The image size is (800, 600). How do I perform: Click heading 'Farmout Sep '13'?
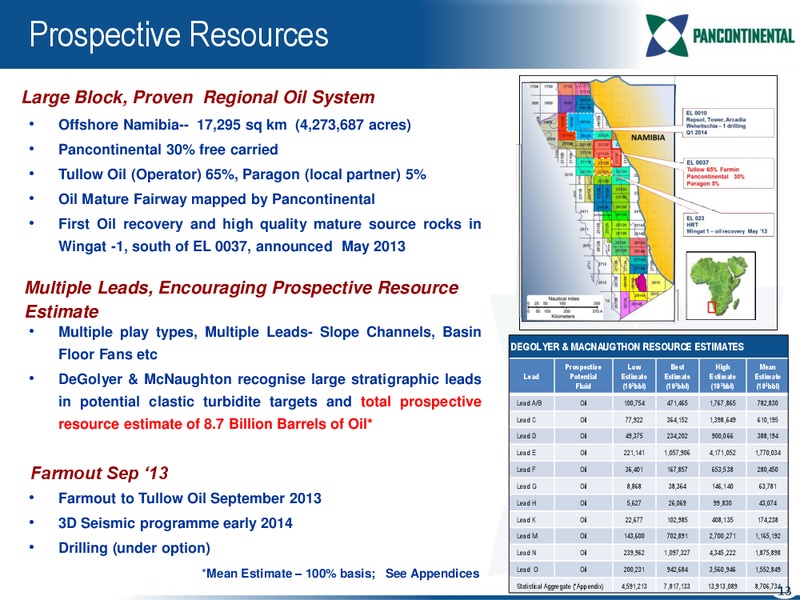tap(99, 473)
